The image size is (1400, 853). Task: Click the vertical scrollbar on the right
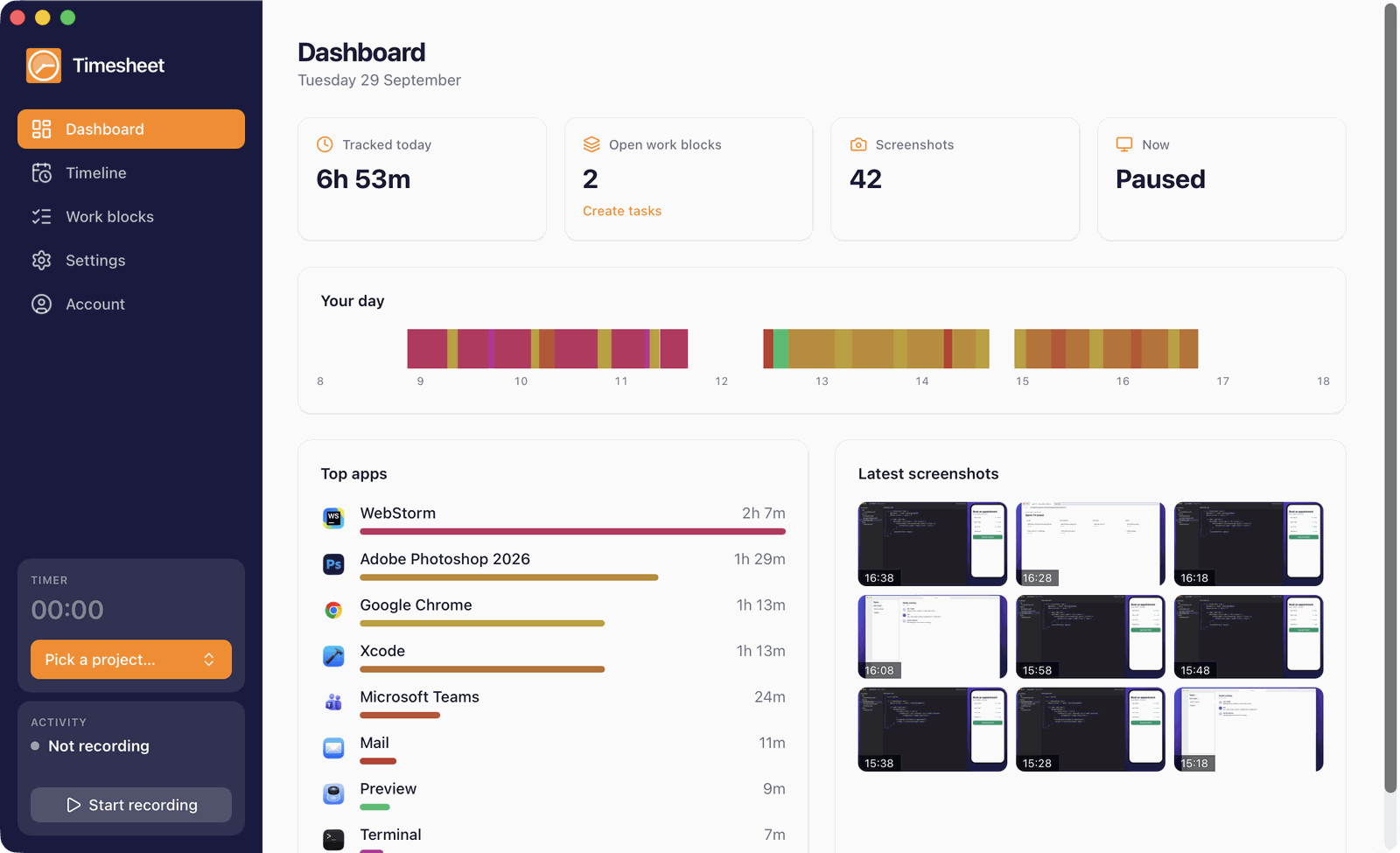pos(1390,398)
